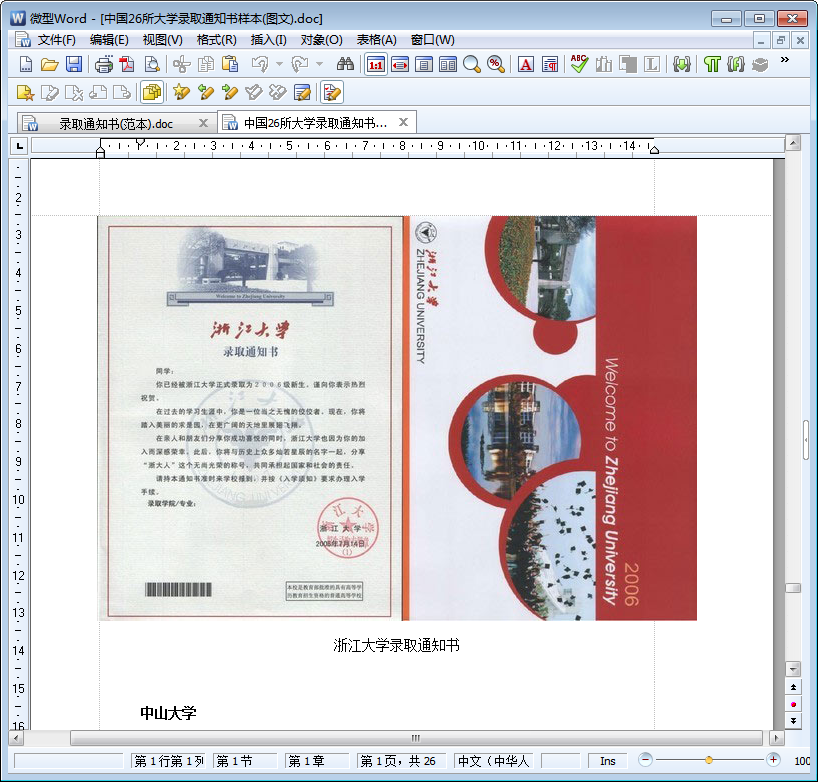Open the 窗口(W) menu
This screenshot has height=782, width=818.
432,40
